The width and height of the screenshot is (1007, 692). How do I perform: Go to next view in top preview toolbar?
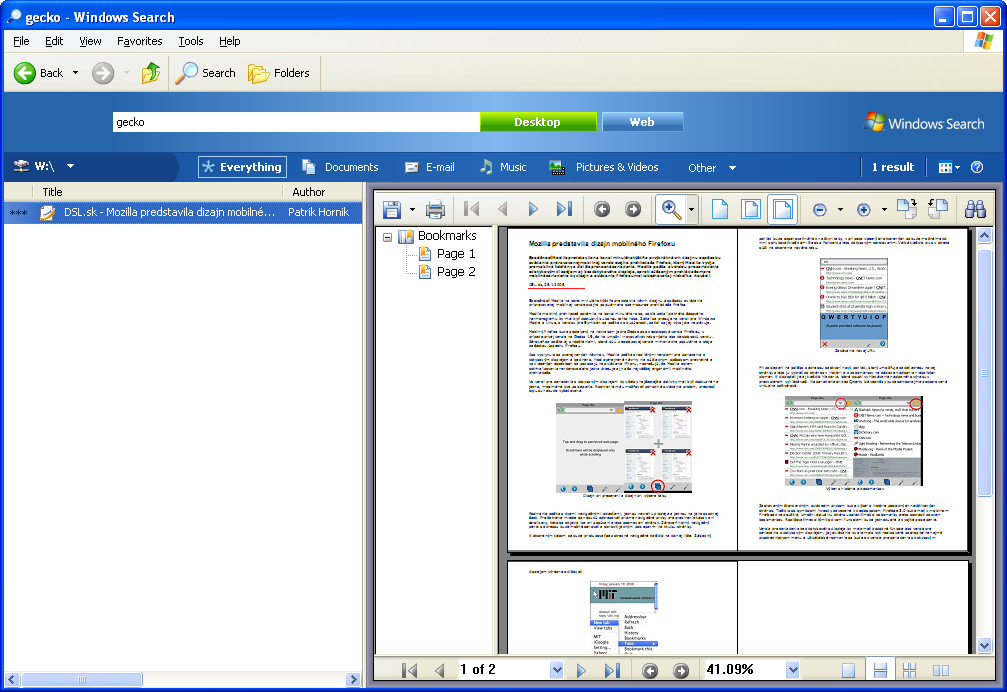click(633, 209)
